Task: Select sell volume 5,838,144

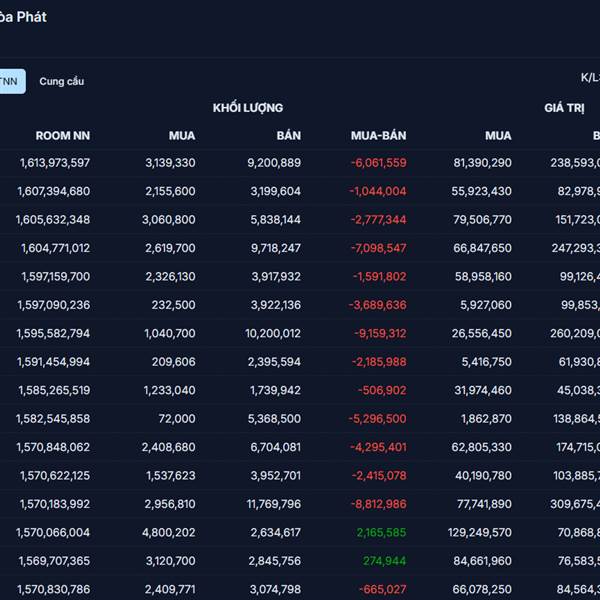Action: pos(276,220)
